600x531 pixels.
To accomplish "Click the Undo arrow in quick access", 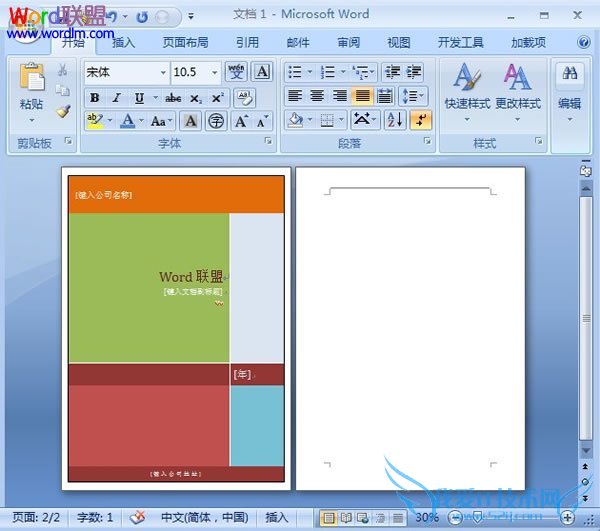I will pos(112,17).
